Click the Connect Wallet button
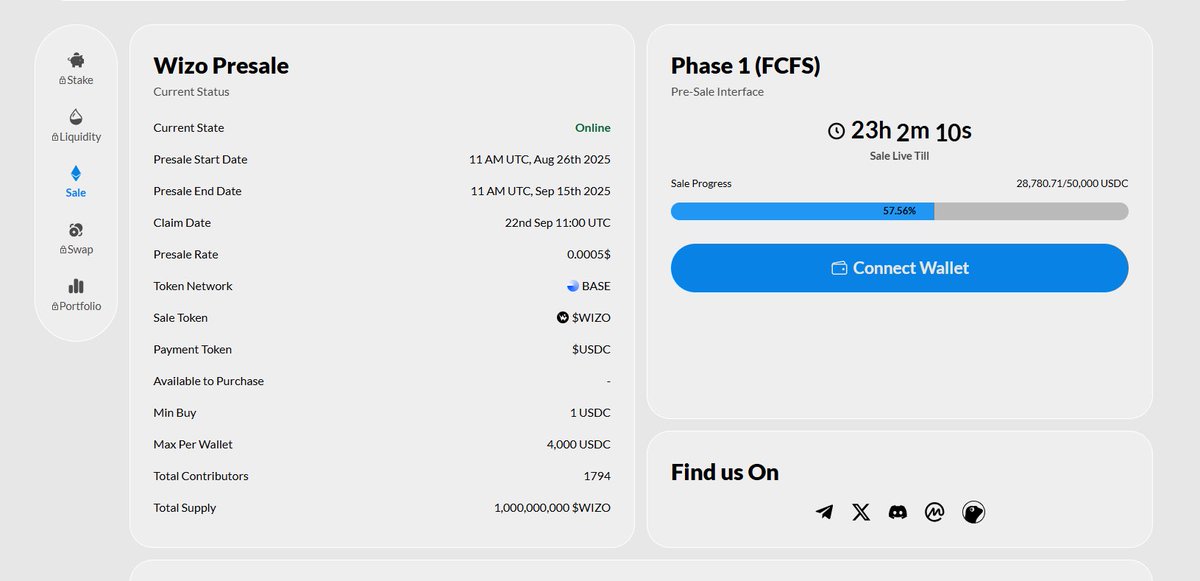The image size is (1200, 581). tap(899, 268)
